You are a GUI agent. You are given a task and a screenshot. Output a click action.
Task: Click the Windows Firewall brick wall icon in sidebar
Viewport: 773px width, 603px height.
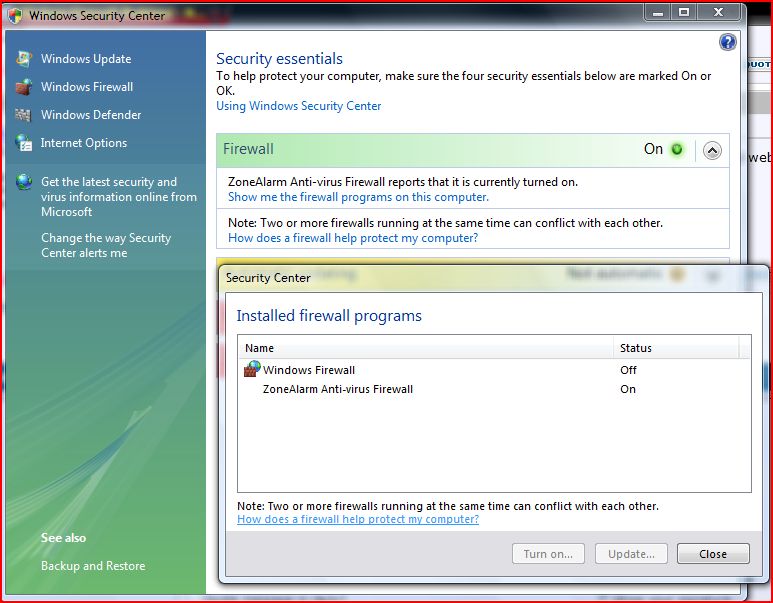click(23, 87)
